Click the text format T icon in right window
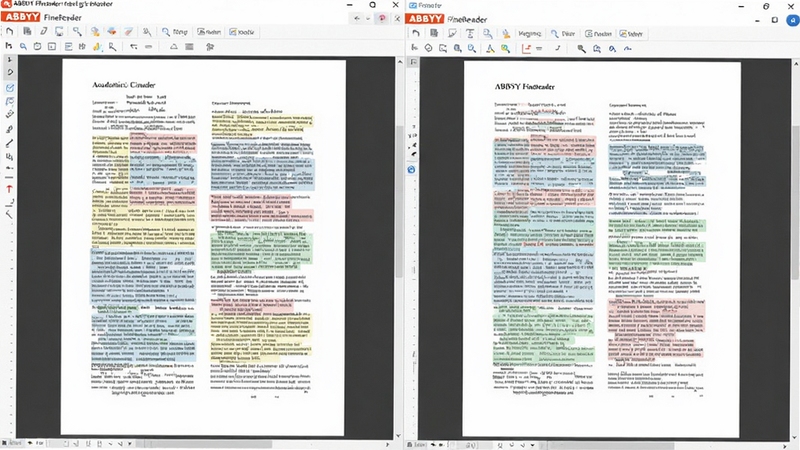Image resolution: width=800 pixels, height=450 pixels. [470, 34]
